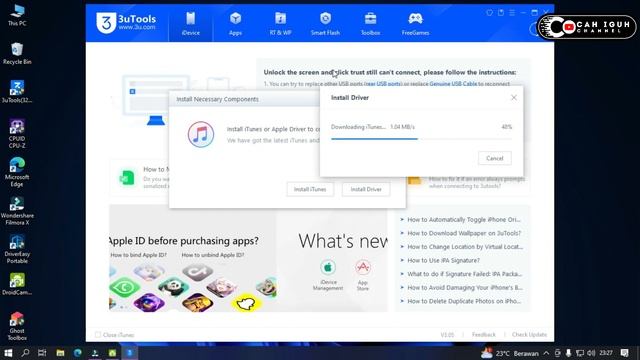Viewport: 640px width, 360px height.
Task: Launch Microsoft Edge from desktop
Action: pyautogui.click(x=17, y=172)
